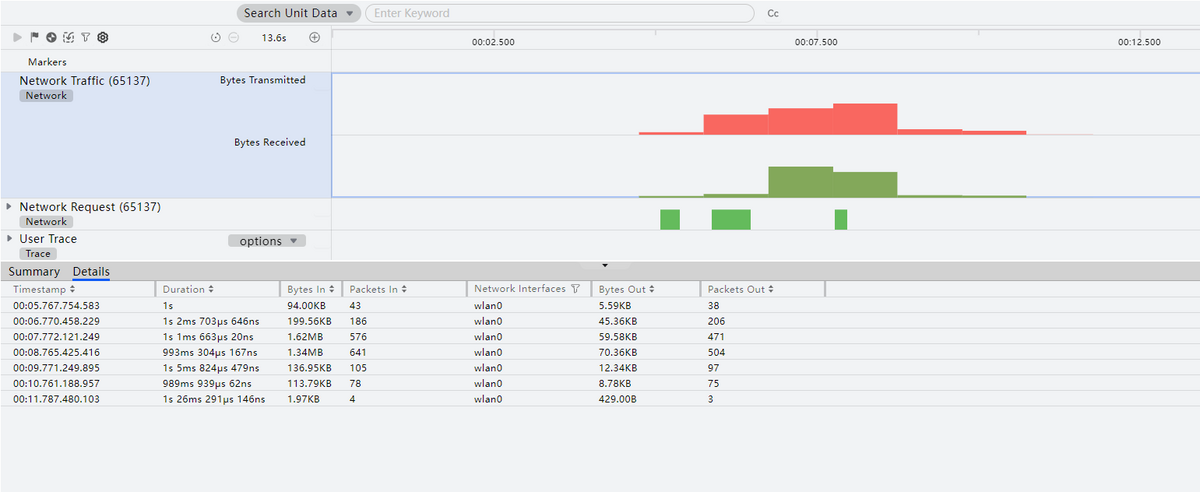Switch to the Summary tab
Viewport: 1200px width, 492px height.
click(34, 272)
